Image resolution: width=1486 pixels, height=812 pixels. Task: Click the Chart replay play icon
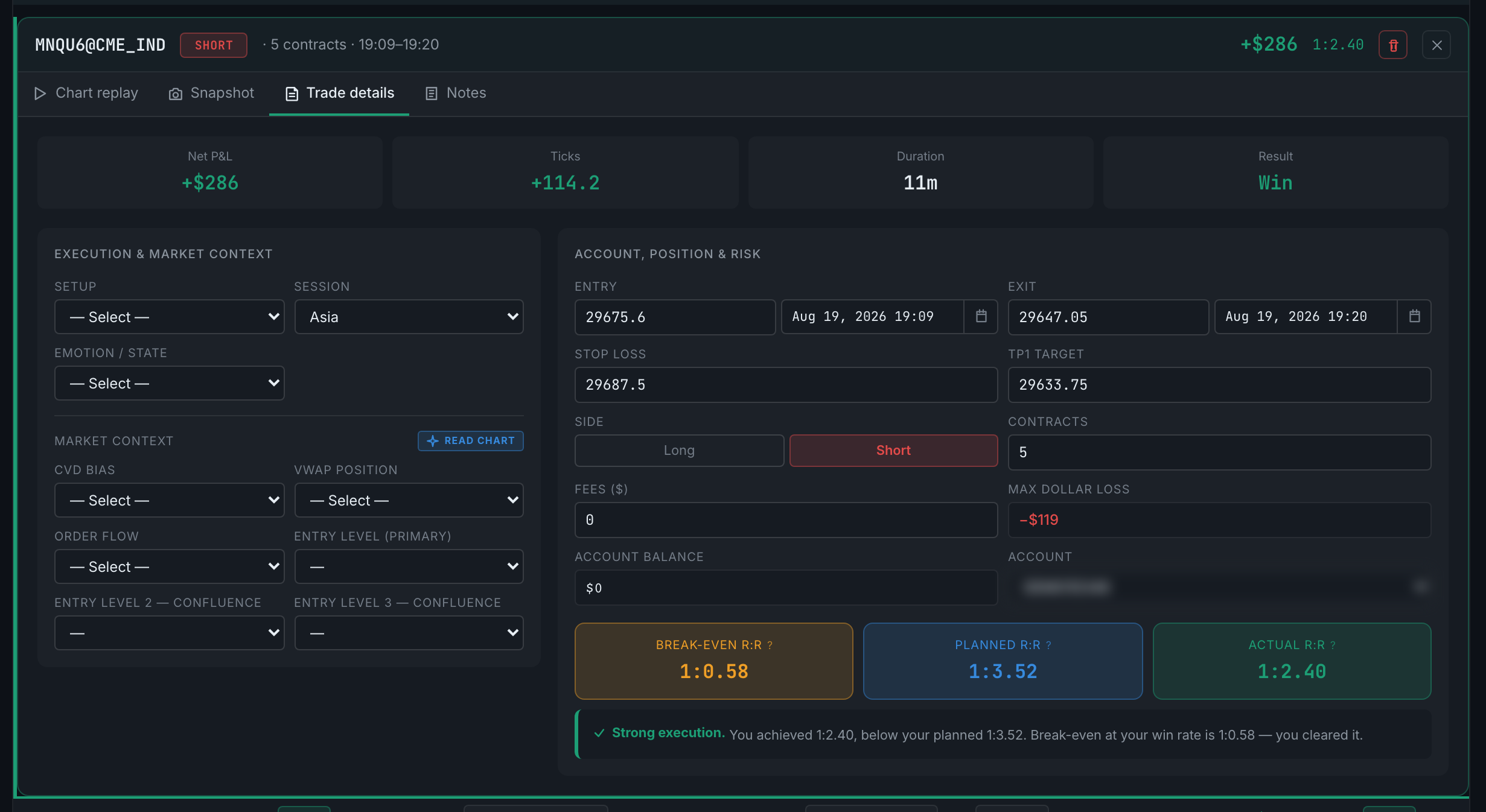40,94
